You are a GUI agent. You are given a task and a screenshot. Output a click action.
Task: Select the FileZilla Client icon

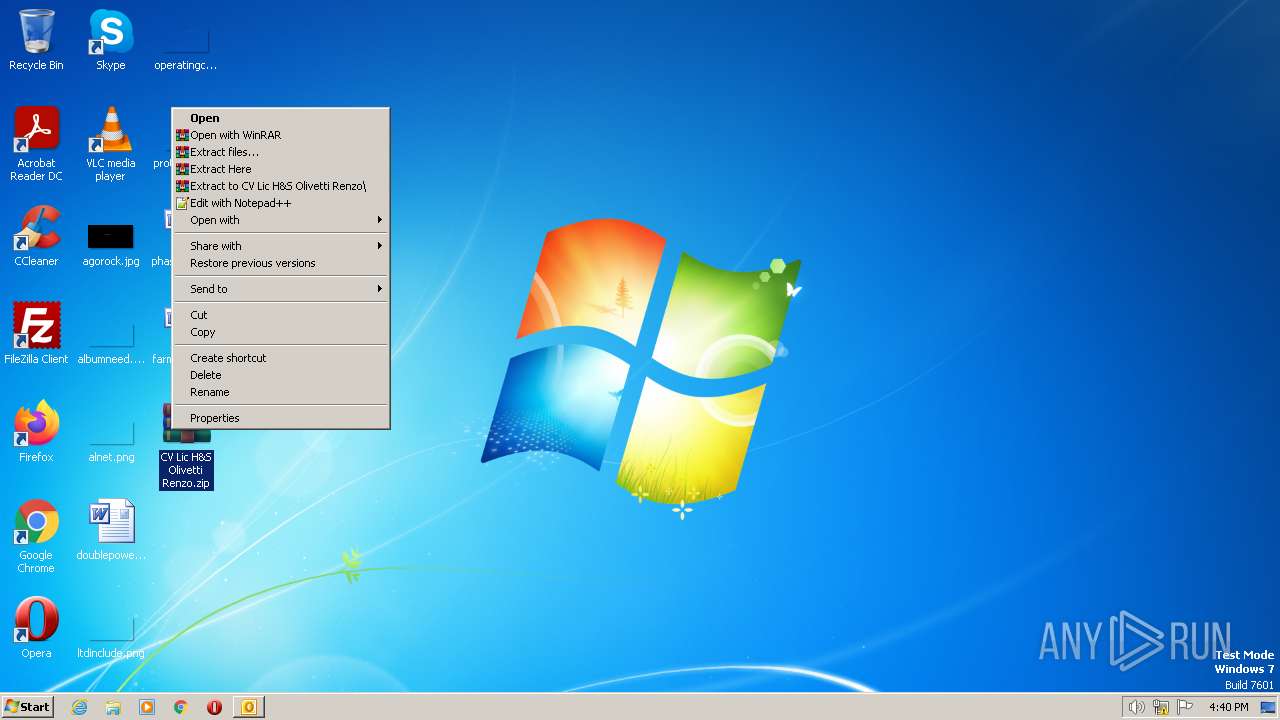click(x=36, y=333)
